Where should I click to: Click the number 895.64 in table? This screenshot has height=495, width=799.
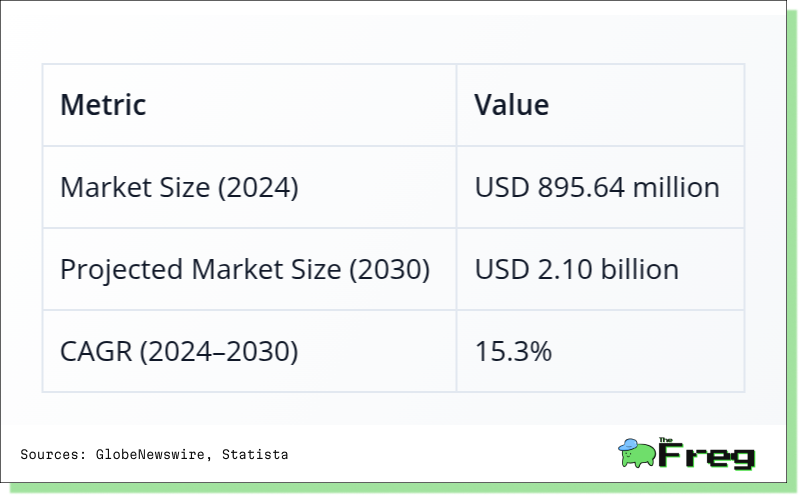point(581,187)
